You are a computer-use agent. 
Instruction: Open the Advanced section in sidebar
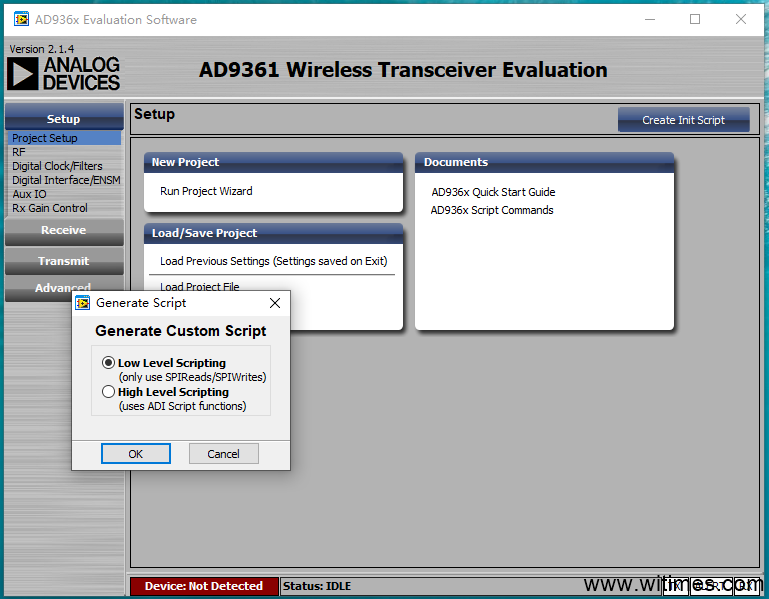click(x=63, y=287)
